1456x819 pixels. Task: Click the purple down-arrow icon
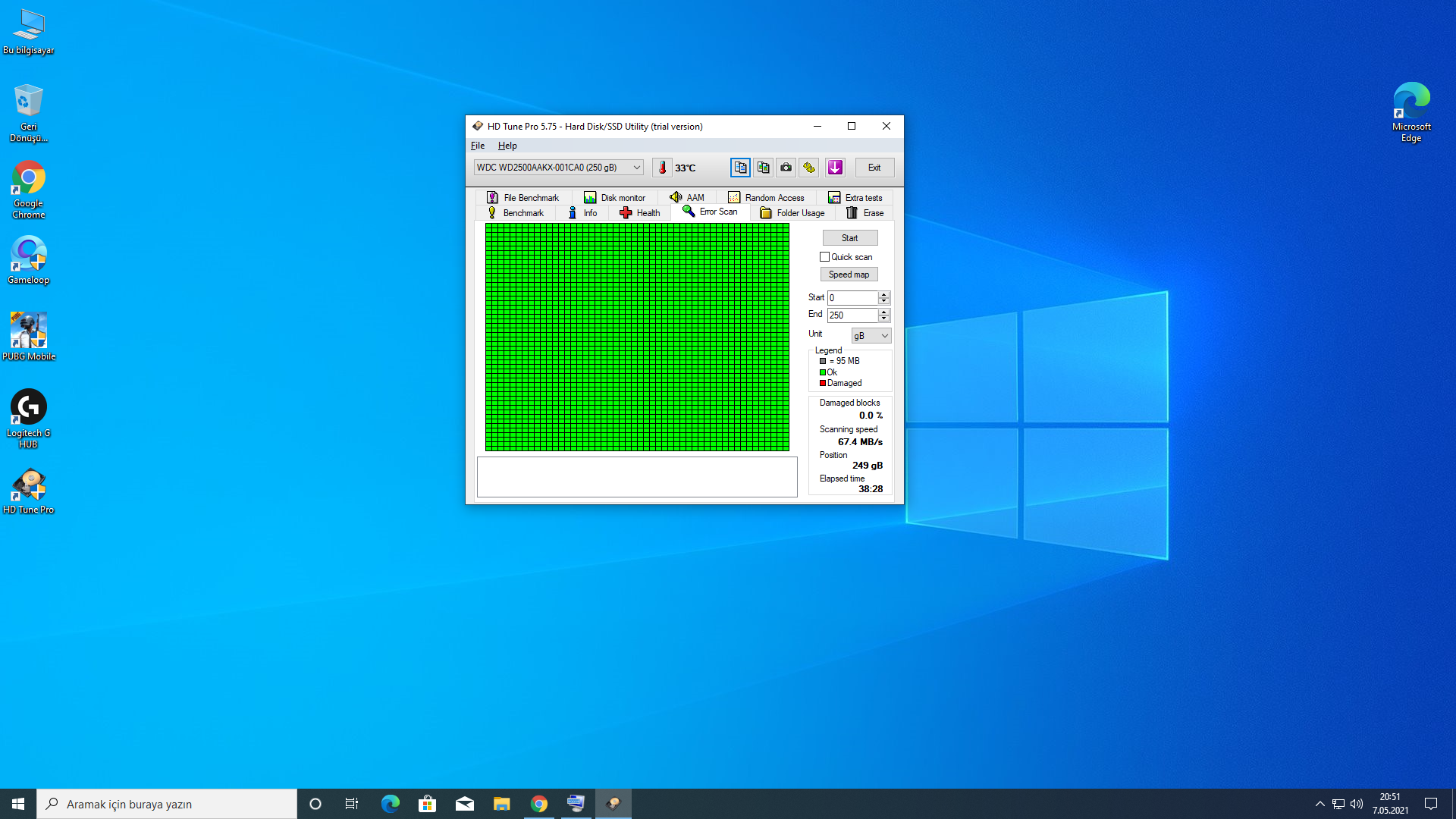coord(835,168)
